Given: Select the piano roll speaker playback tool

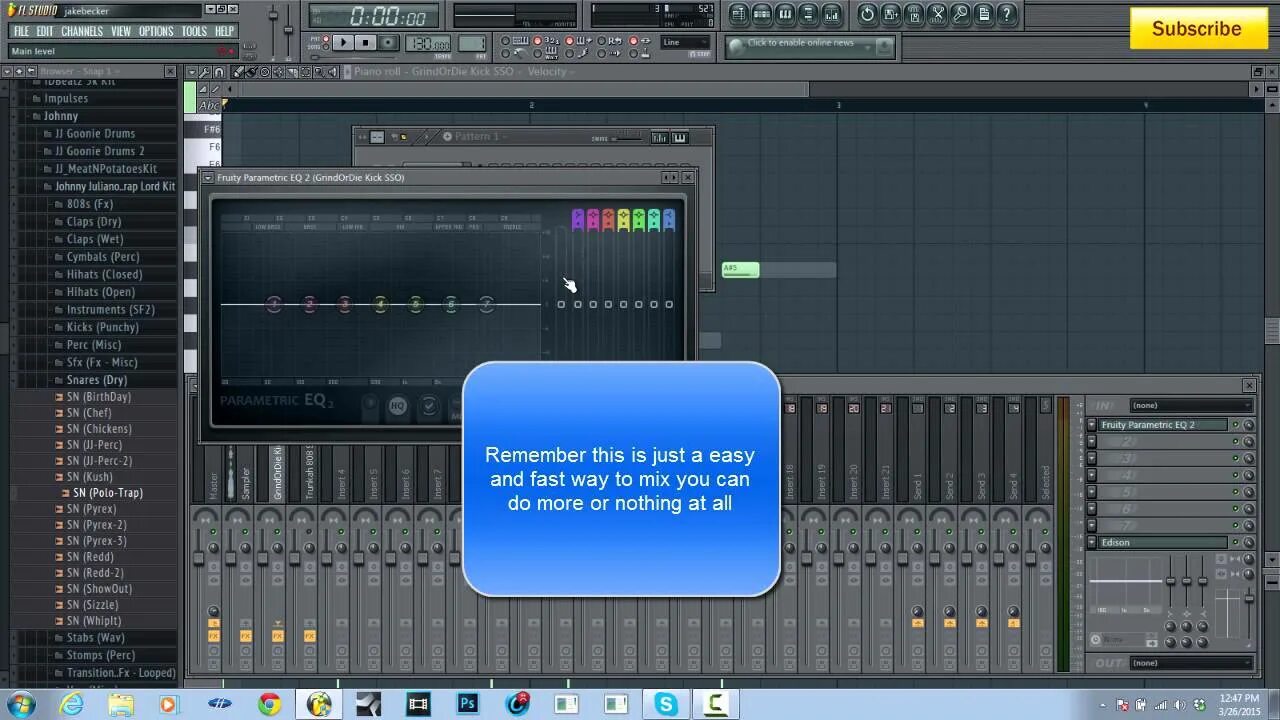Looking at the screenshot, I should tap(332, 72).
